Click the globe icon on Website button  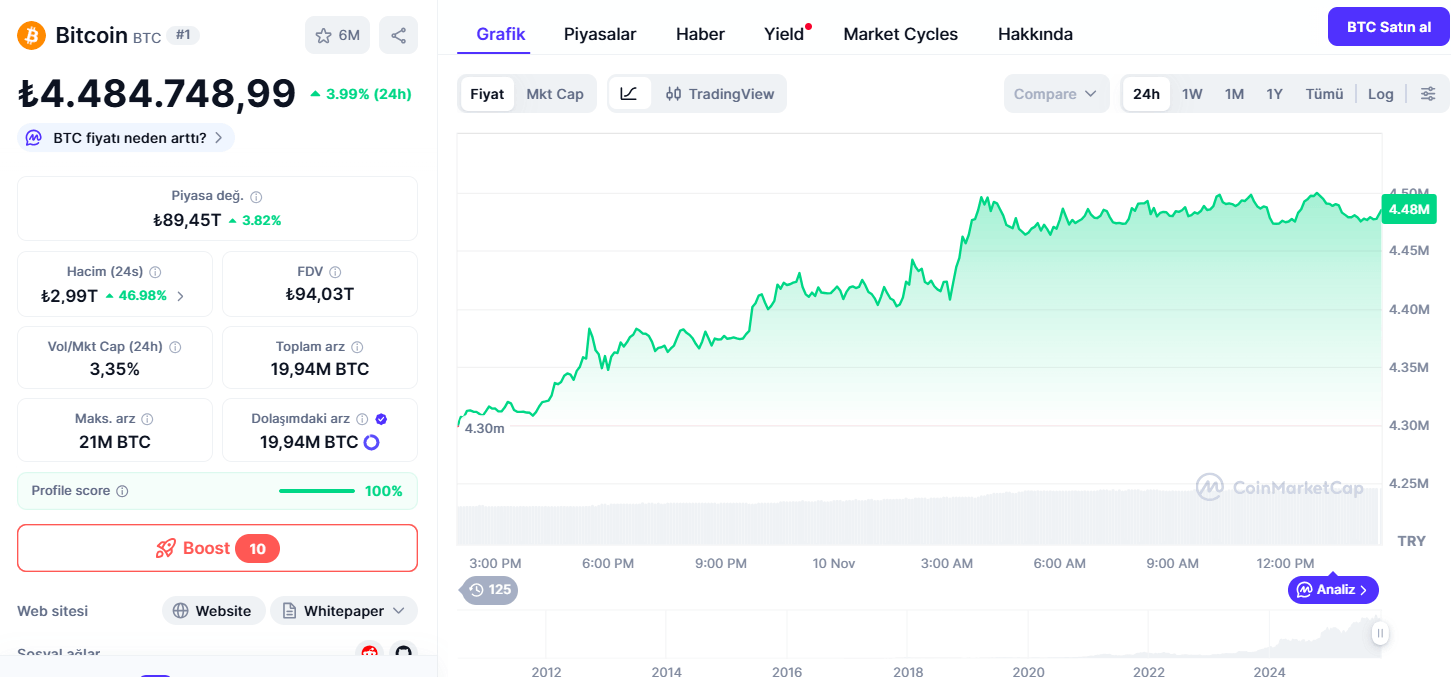click(x=181, y=611)
